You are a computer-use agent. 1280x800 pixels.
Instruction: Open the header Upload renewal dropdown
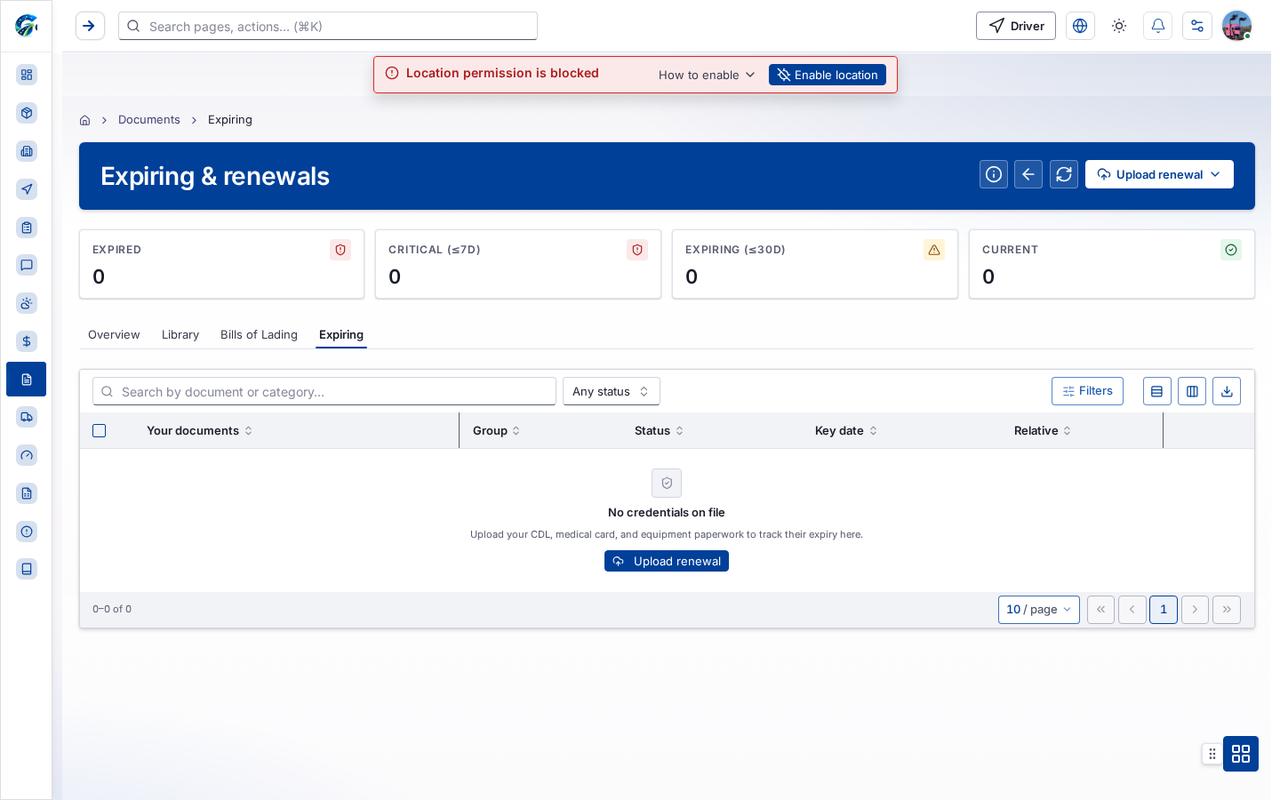pyautogui.click(x=1159, y=174)
